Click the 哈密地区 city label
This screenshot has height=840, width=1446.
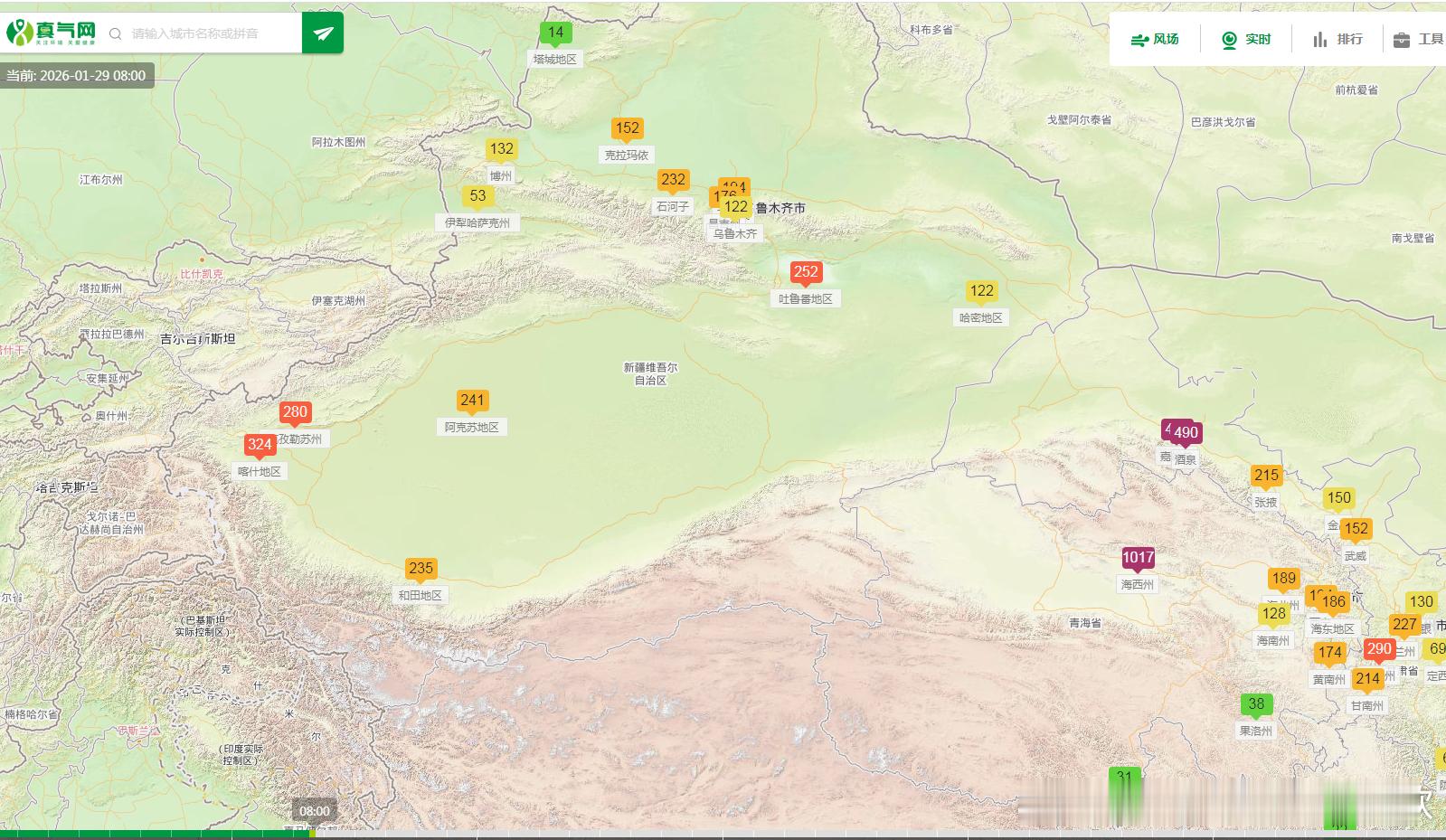tap(981, 317)
